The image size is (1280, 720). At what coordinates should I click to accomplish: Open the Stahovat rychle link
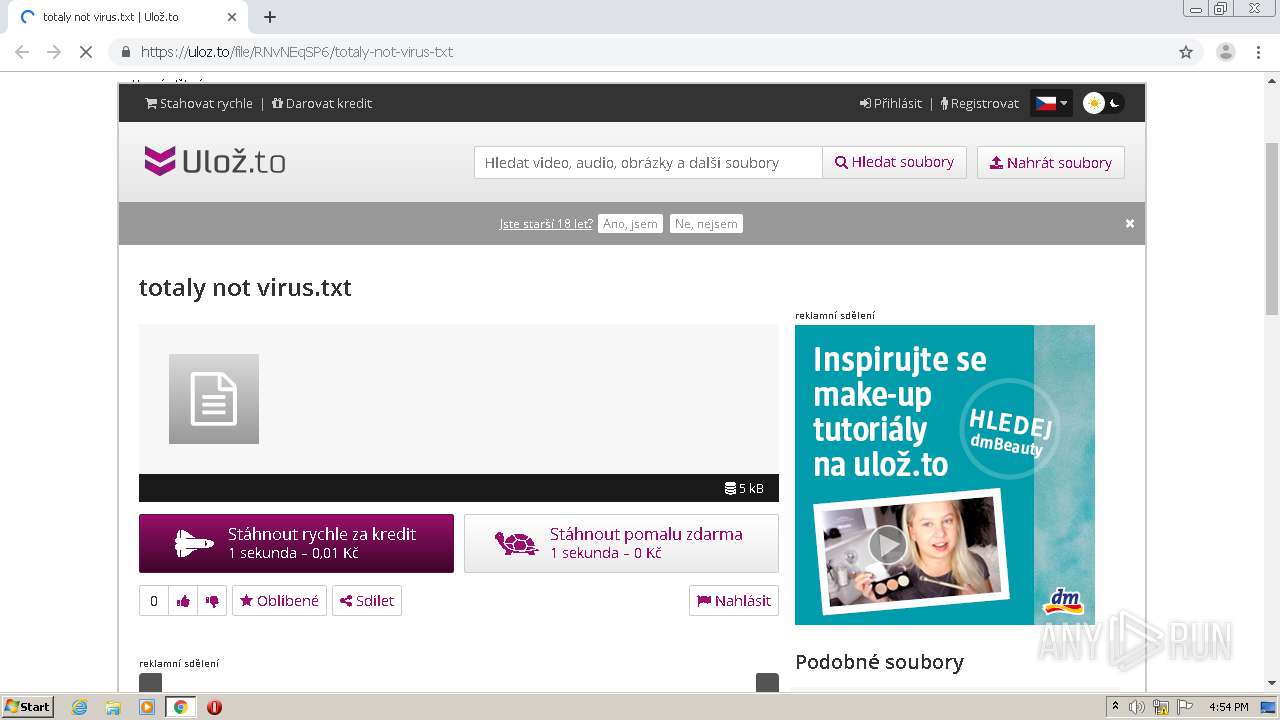click(x=199, y=103)
